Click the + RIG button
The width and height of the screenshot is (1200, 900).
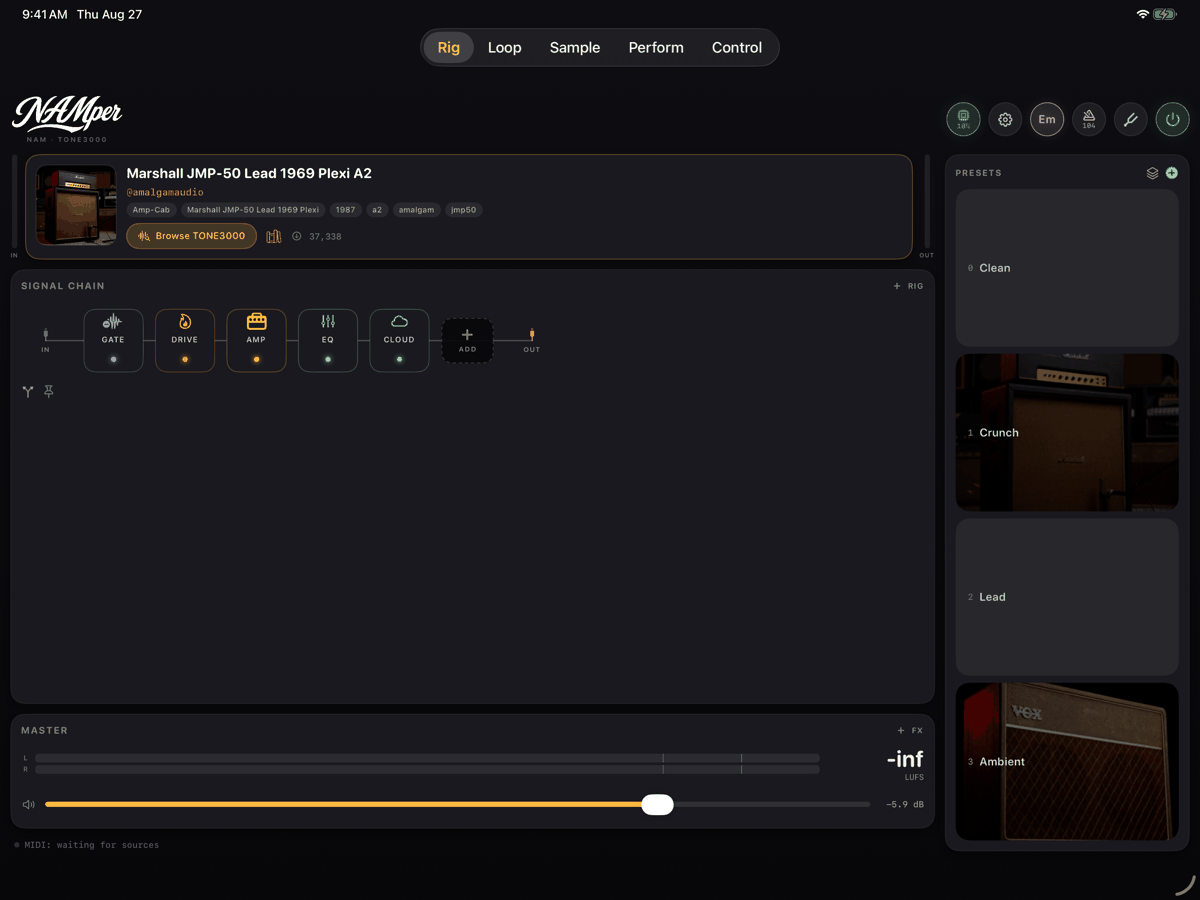pos(908,286)
